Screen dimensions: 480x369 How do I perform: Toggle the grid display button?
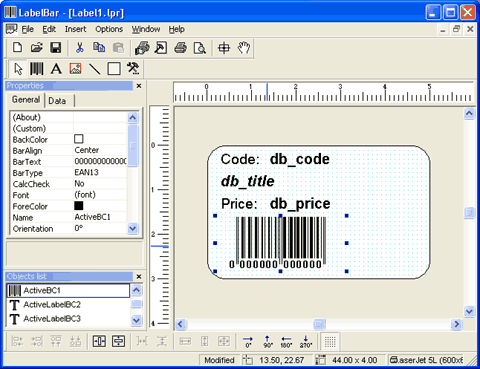pos(330,341)
